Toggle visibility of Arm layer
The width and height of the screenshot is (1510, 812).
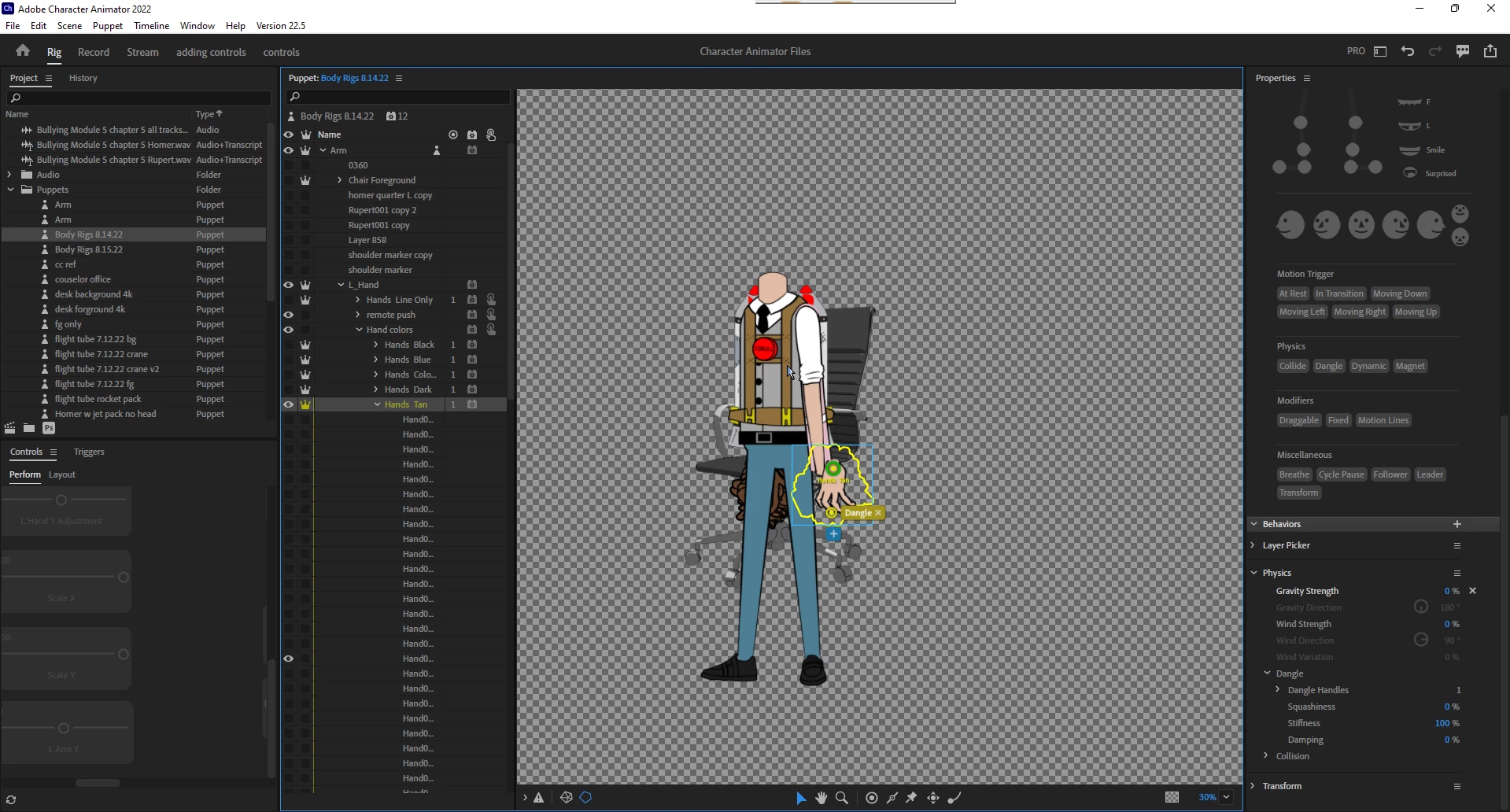[x=289, y=150]
